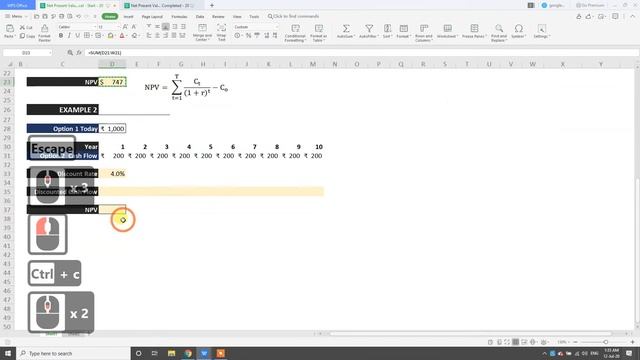Open the Worksheet menu
Viewport: 640px width, 360px height.
tap(447, 31)
